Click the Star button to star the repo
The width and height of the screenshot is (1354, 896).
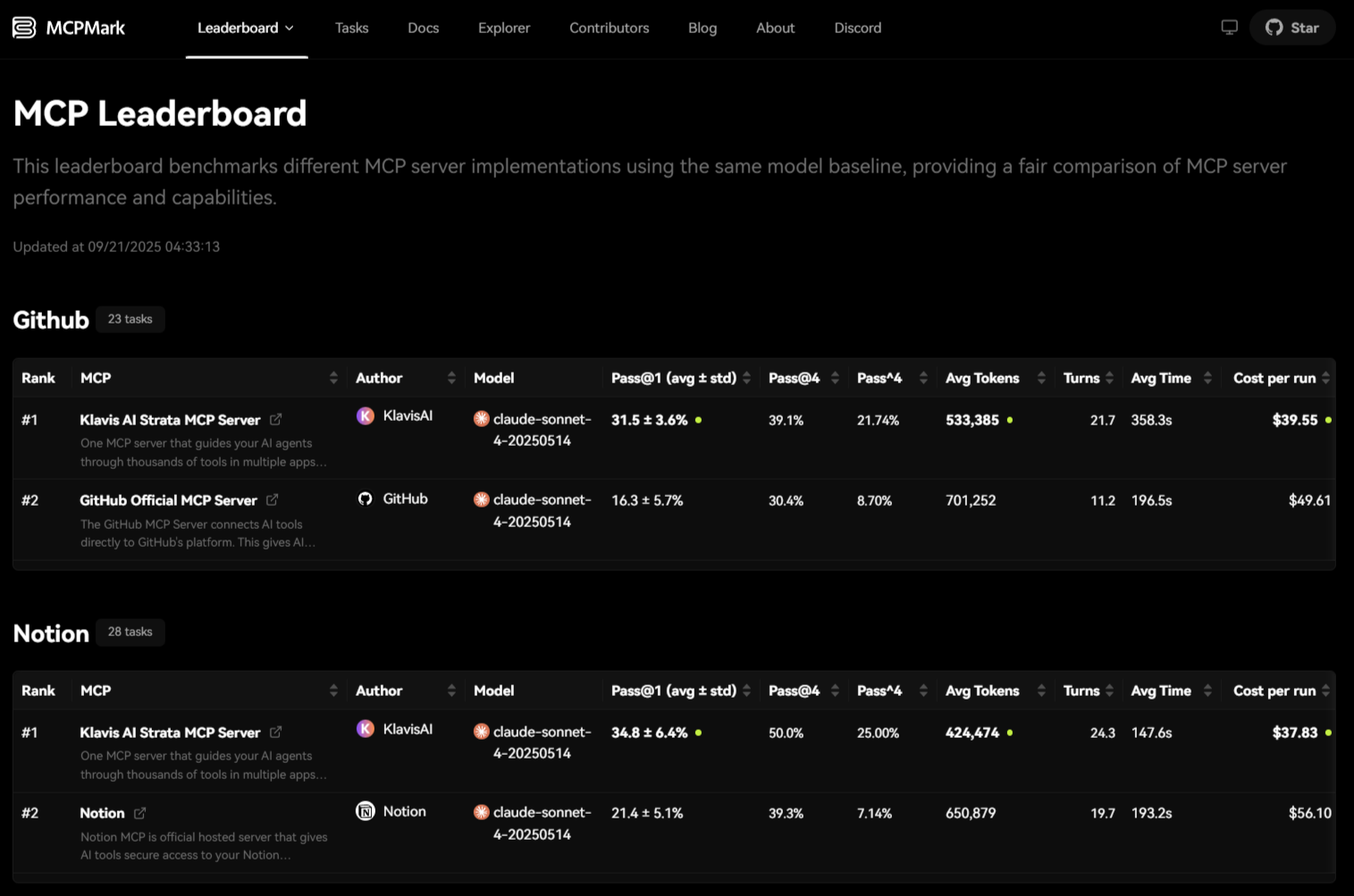1292,27
